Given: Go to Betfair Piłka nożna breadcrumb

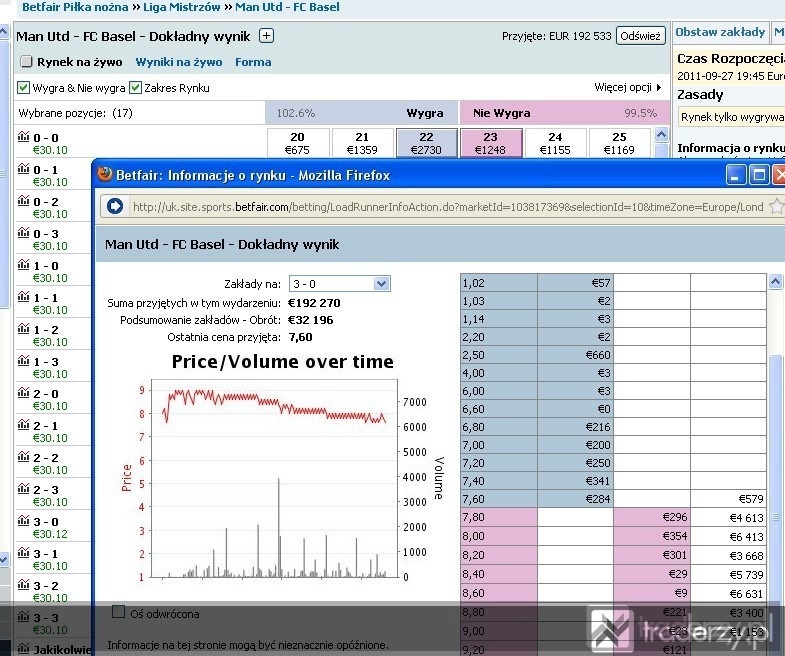Looking at the screenshot, I should 75,7.
